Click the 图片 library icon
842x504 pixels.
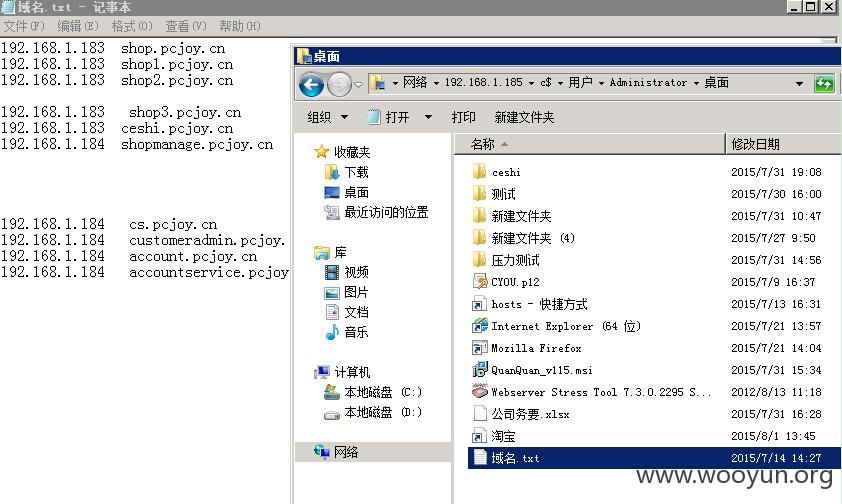click(332, 293)
